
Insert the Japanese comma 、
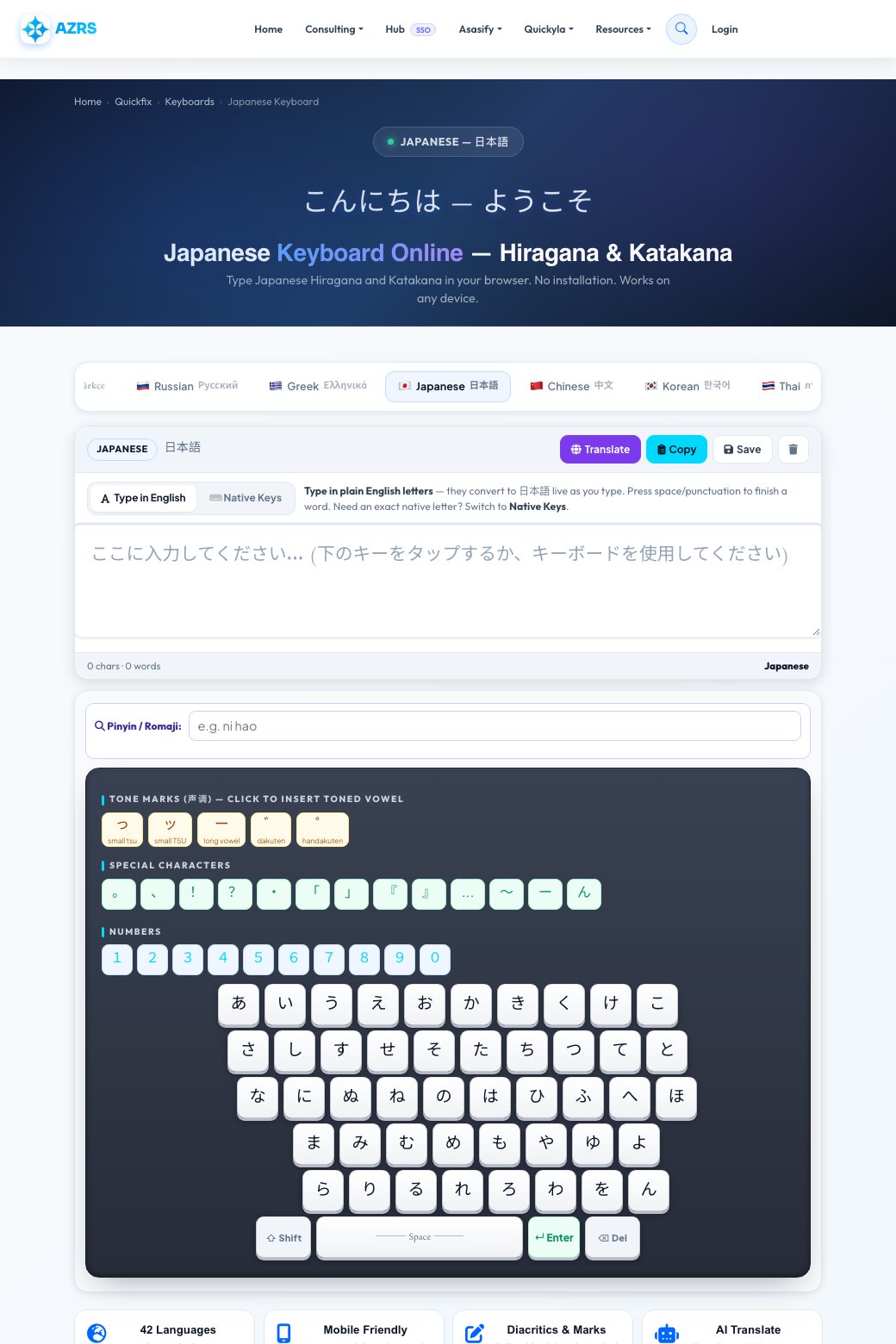[157, 894]
